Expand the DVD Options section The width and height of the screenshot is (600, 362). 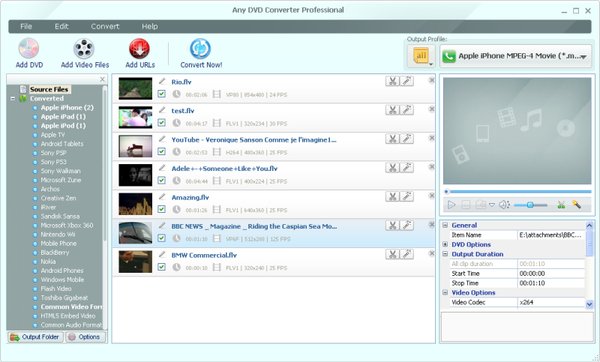(x=445, y=244)
